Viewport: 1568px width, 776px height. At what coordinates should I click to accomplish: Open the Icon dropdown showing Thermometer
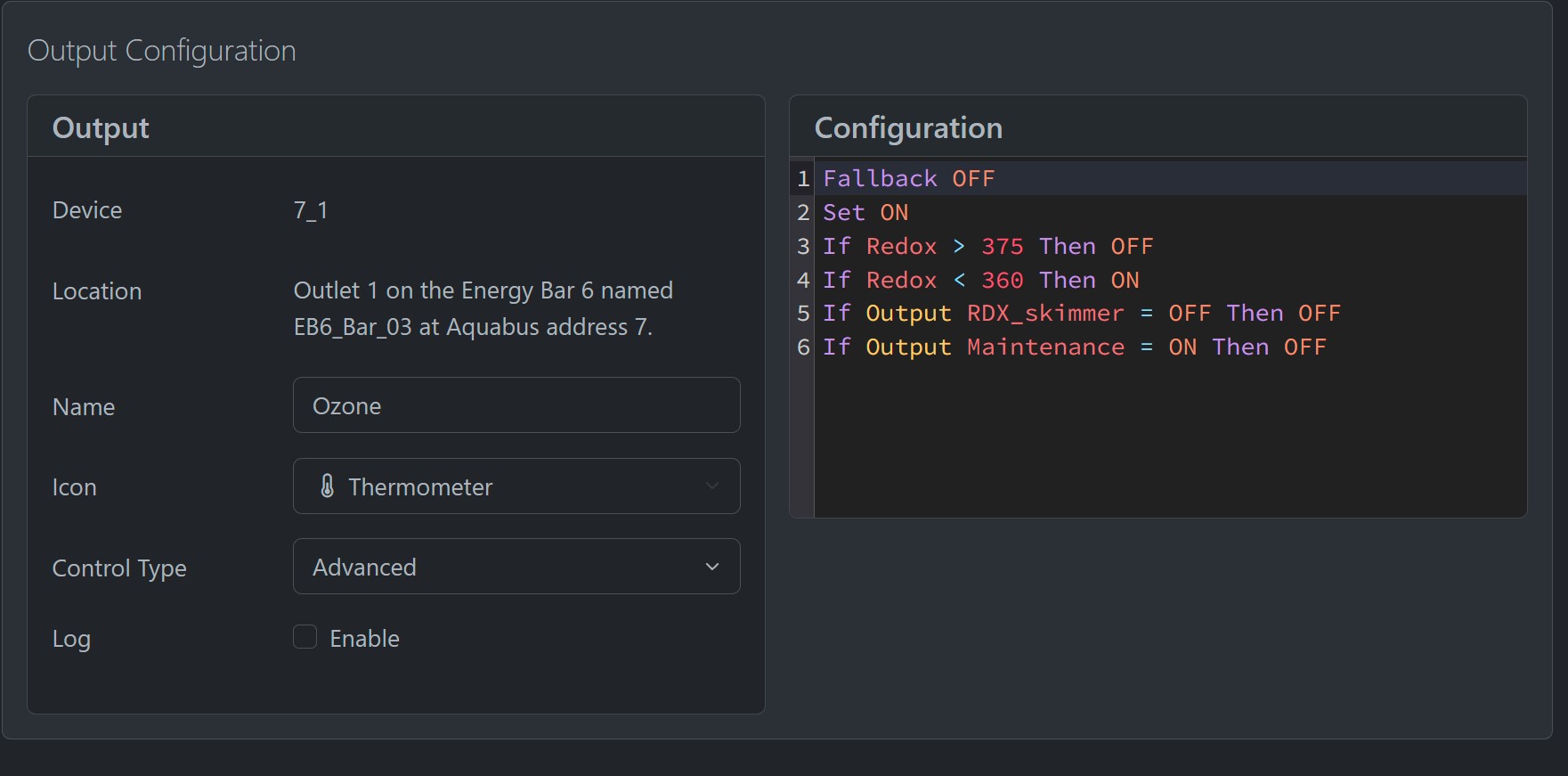516,486
